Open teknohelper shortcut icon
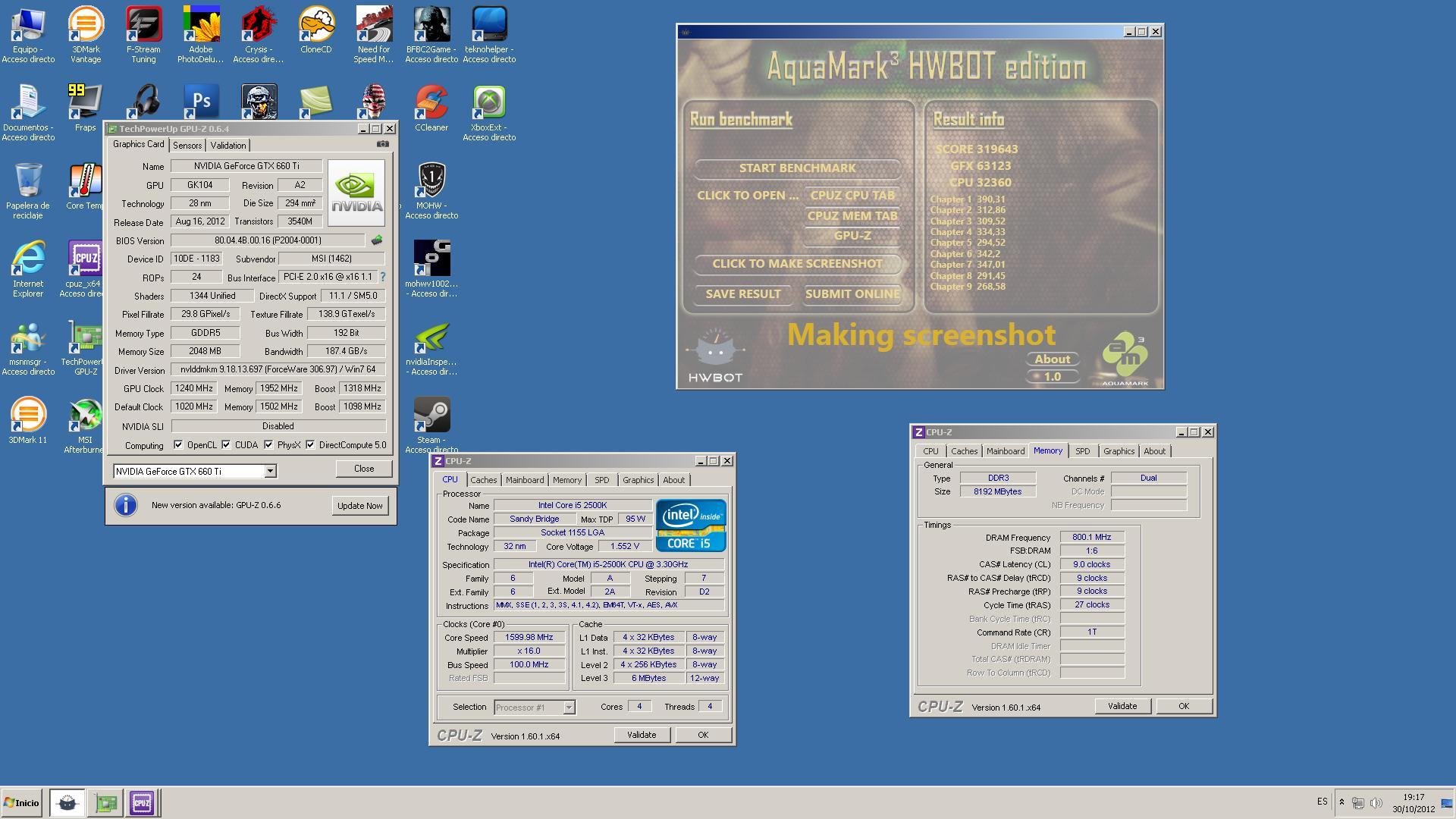Viewport: 1456px width, 819px height. pos(489,34)
